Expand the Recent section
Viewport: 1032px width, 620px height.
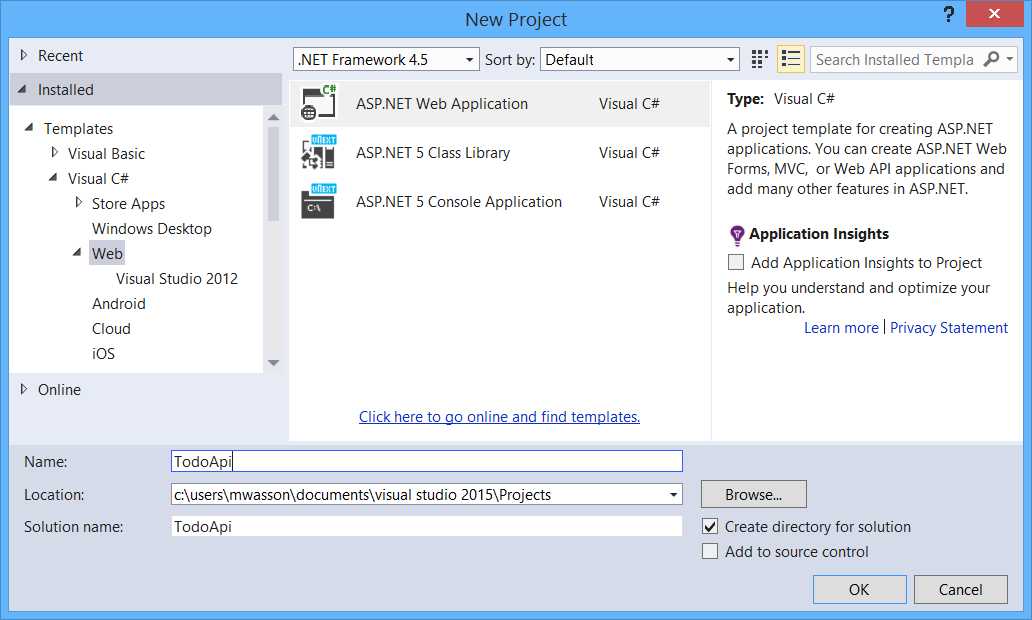click(24, 55)
